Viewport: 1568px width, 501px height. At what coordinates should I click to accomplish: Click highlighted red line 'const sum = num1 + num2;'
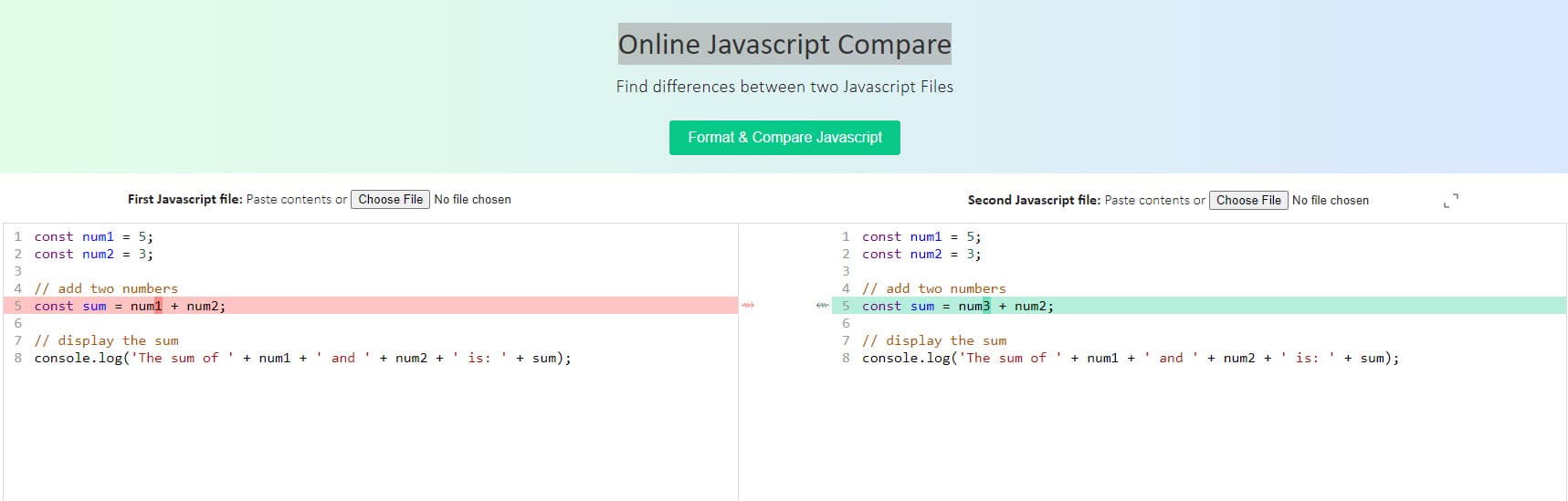coord(370,306)
